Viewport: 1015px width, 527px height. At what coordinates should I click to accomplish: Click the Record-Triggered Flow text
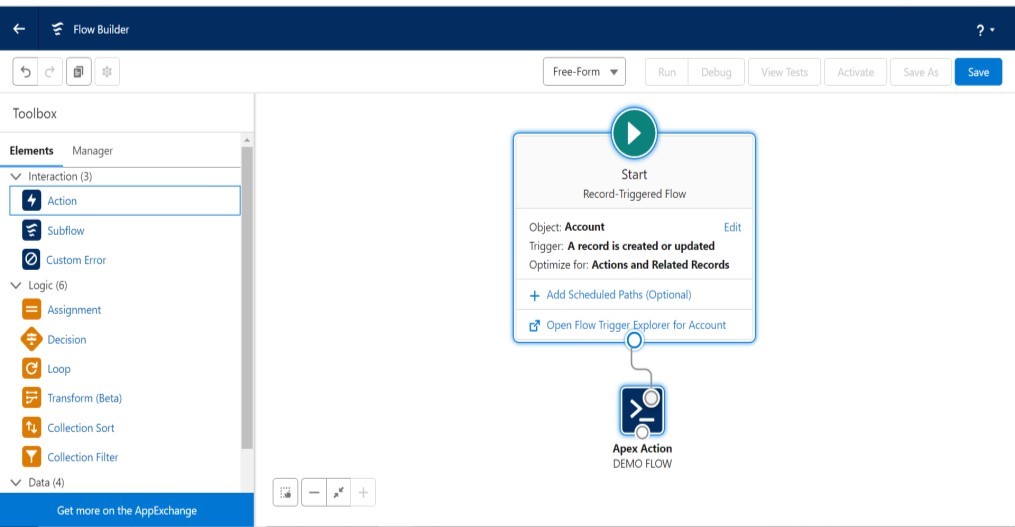[x=634, y=194]
